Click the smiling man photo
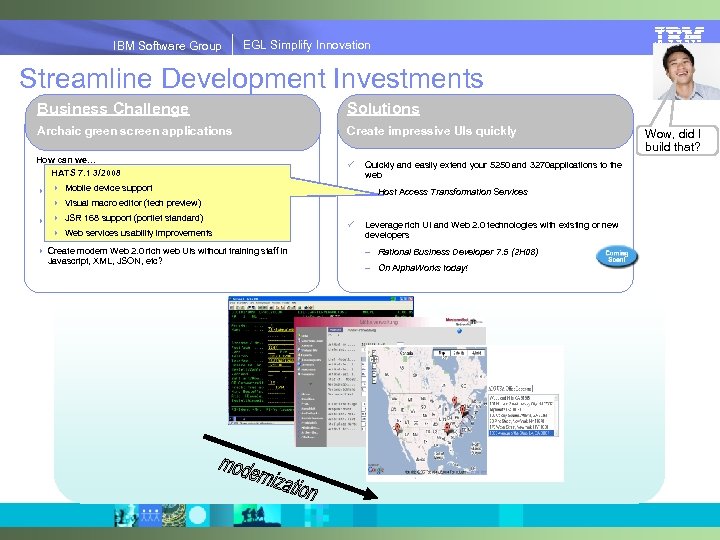720x540 pixels. pyautogui.click(x=686, y=71)
